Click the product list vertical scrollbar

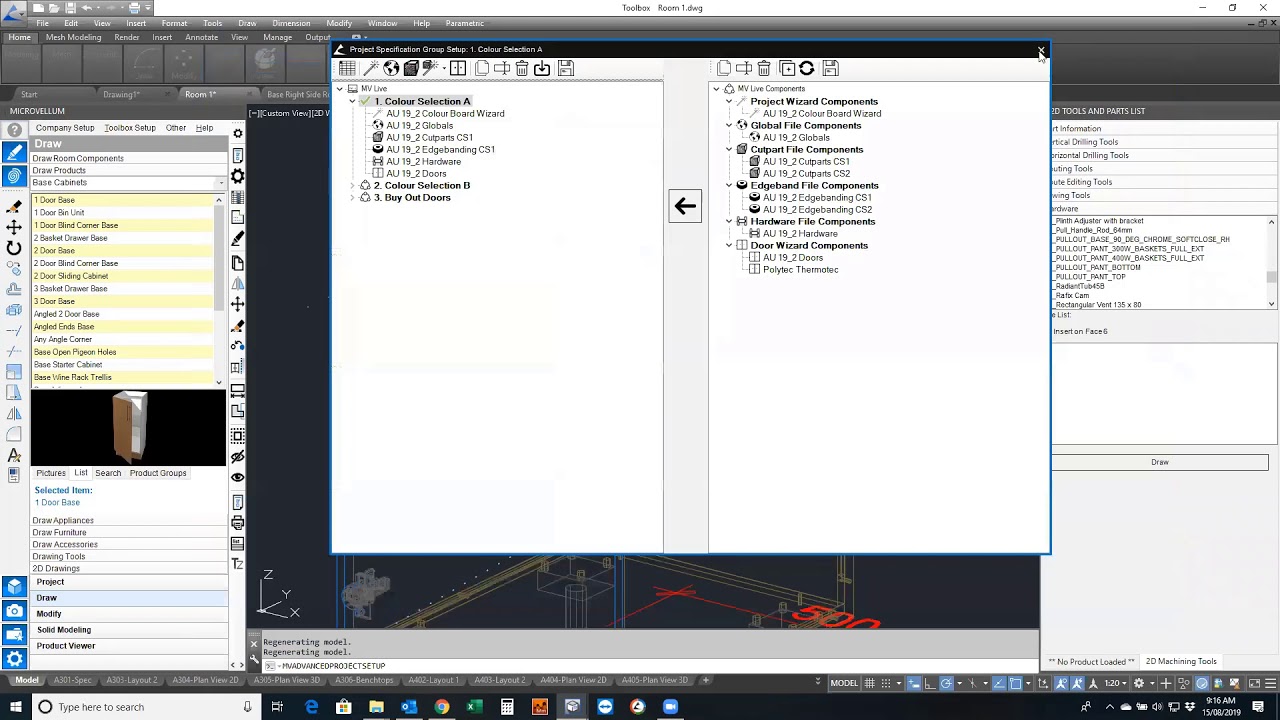coord(219,290)
